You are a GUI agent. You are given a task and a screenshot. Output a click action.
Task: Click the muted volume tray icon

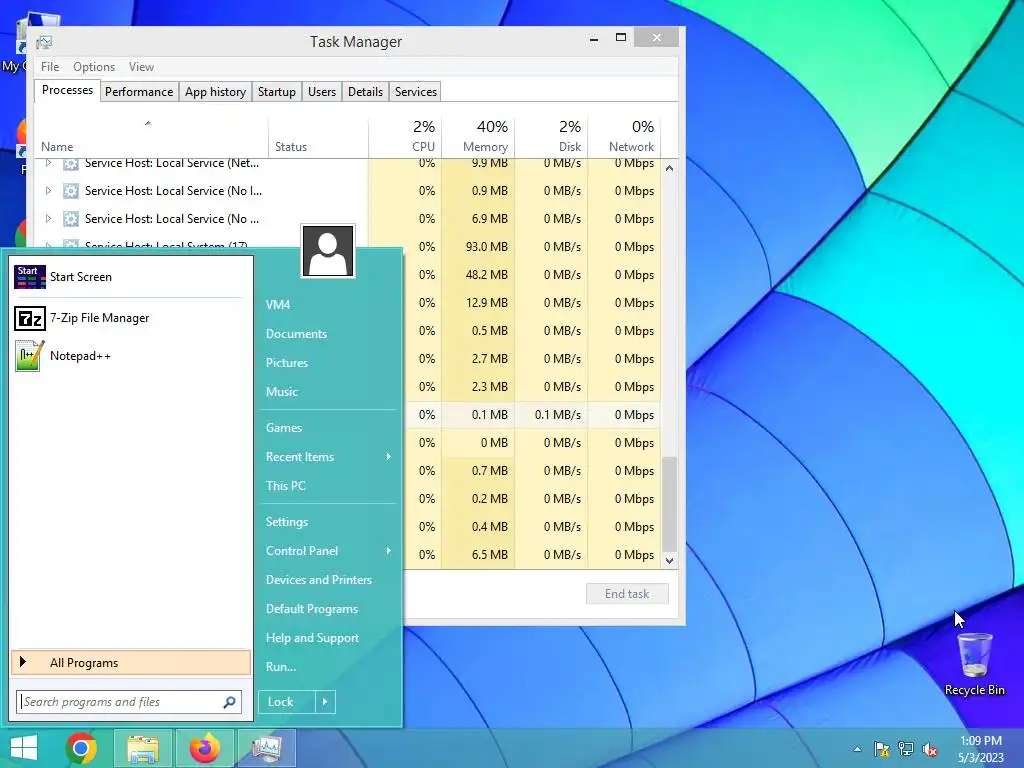930,749
